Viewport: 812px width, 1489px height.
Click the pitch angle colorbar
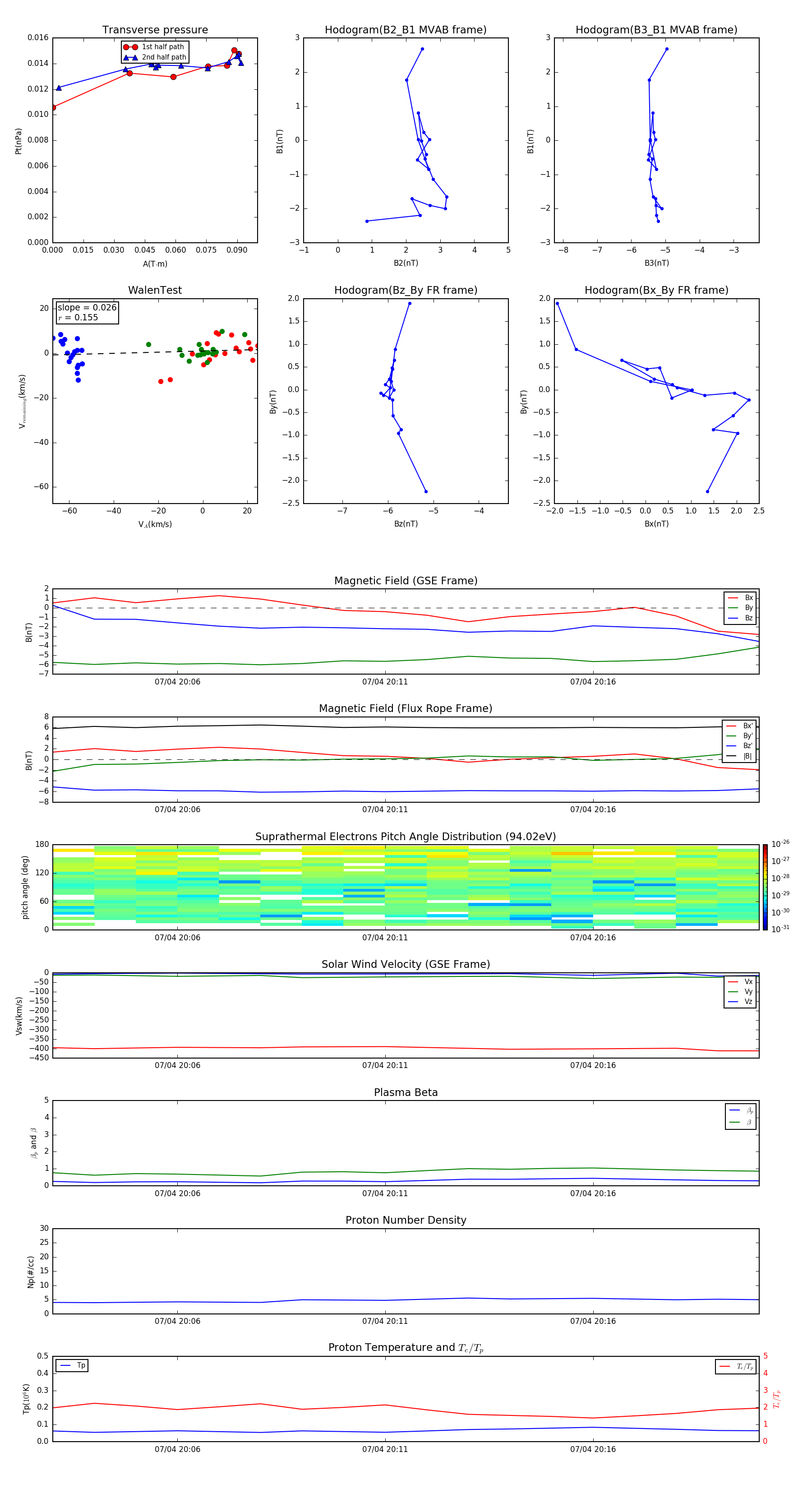point(765,887)
